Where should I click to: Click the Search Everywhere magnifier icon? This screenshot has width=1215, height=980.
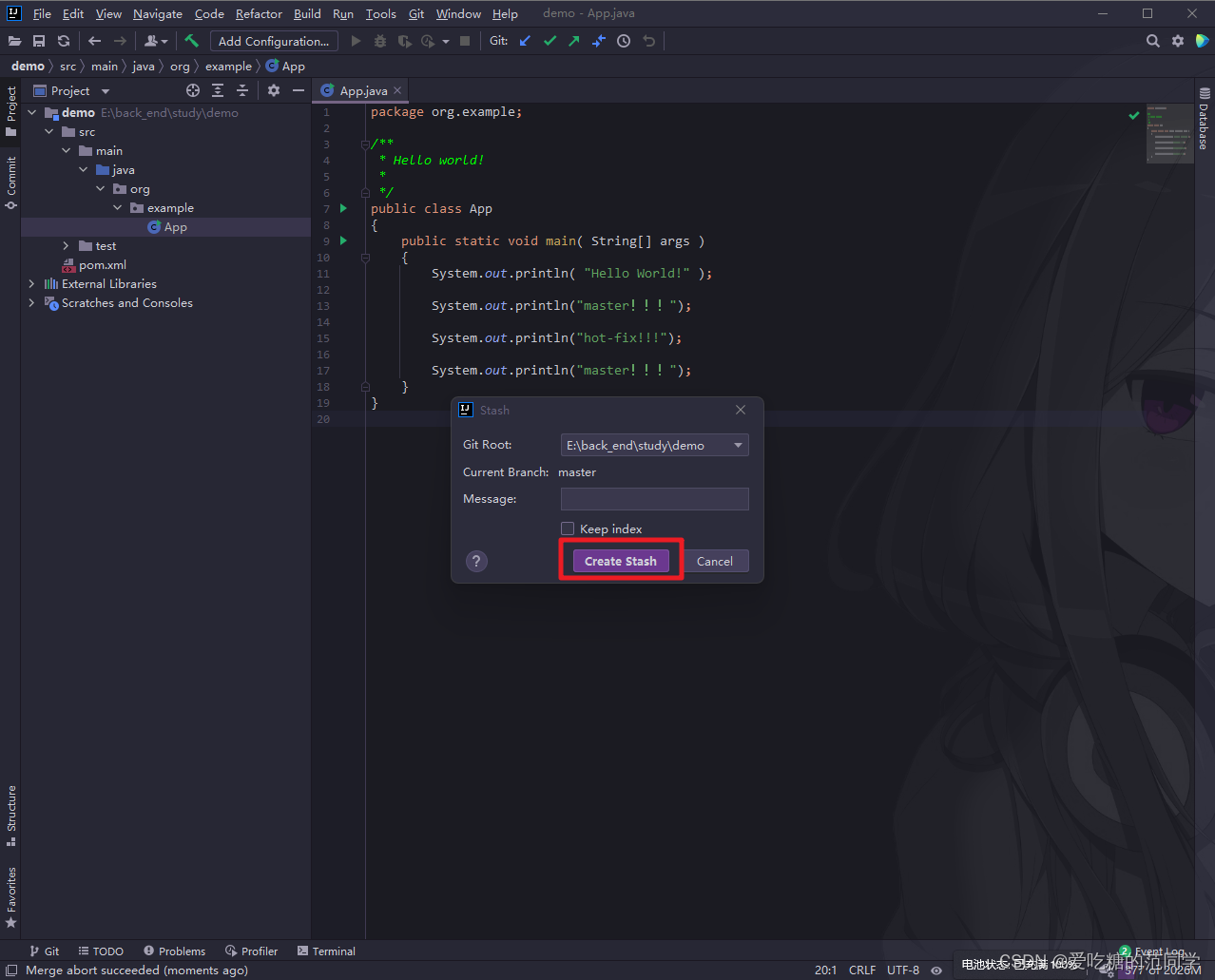click(x=1153, y=41)
